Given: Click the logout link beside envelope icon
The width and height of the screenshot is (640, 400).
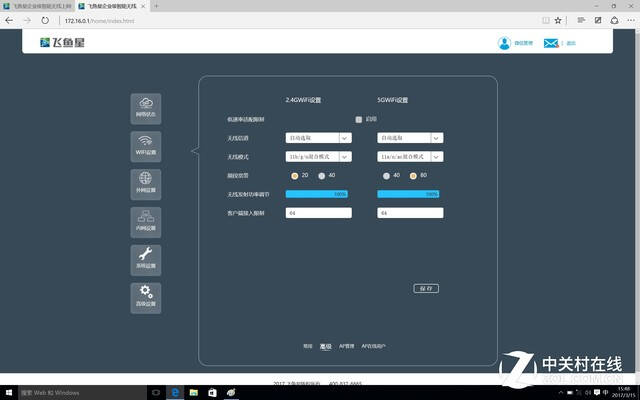Looking at the screenshot, I should click(x=571, y=43).
